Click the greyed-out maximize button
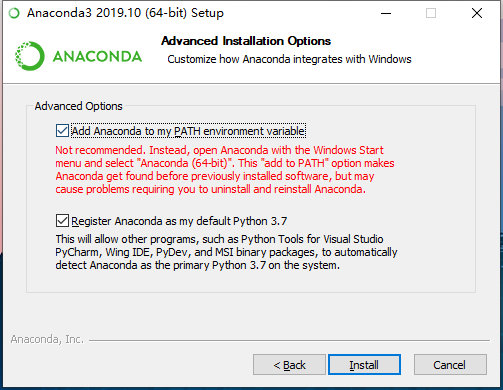Image resolution: width=503 pixels, height=390 pixels. tap(431, 13)
